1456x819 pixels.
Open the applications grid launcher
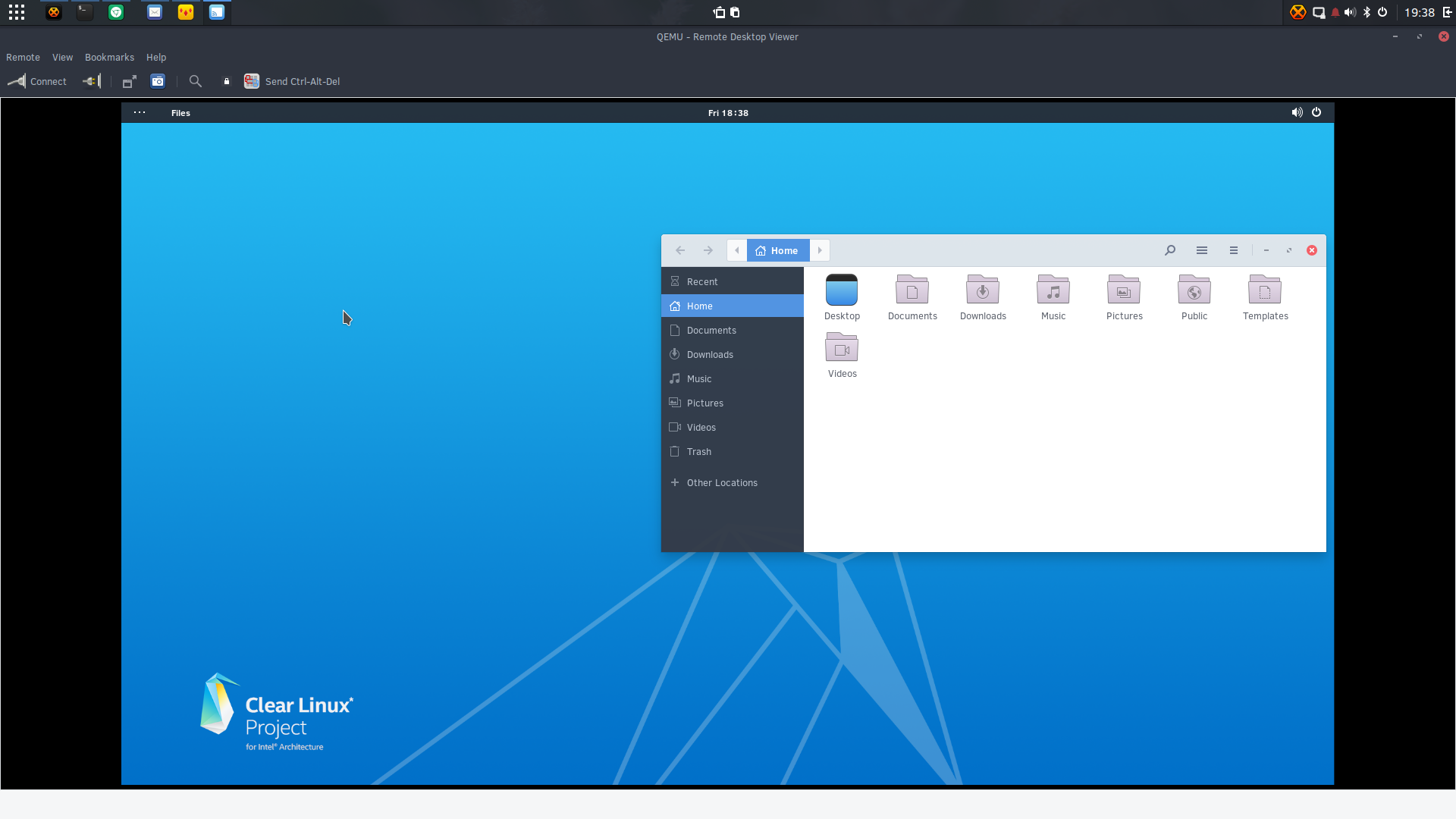(17, 12)
